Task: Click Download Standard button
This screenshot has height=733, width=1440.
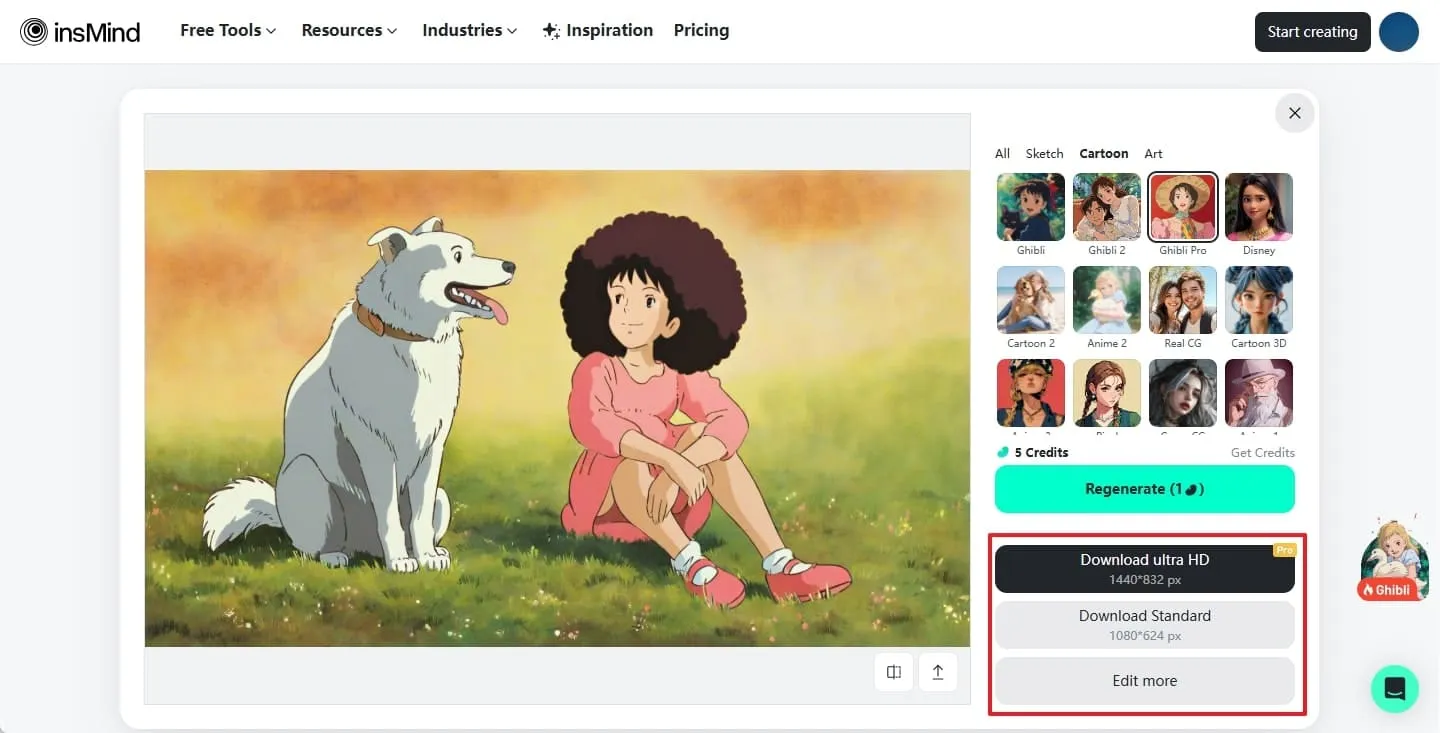Action: coord(1145,625)
